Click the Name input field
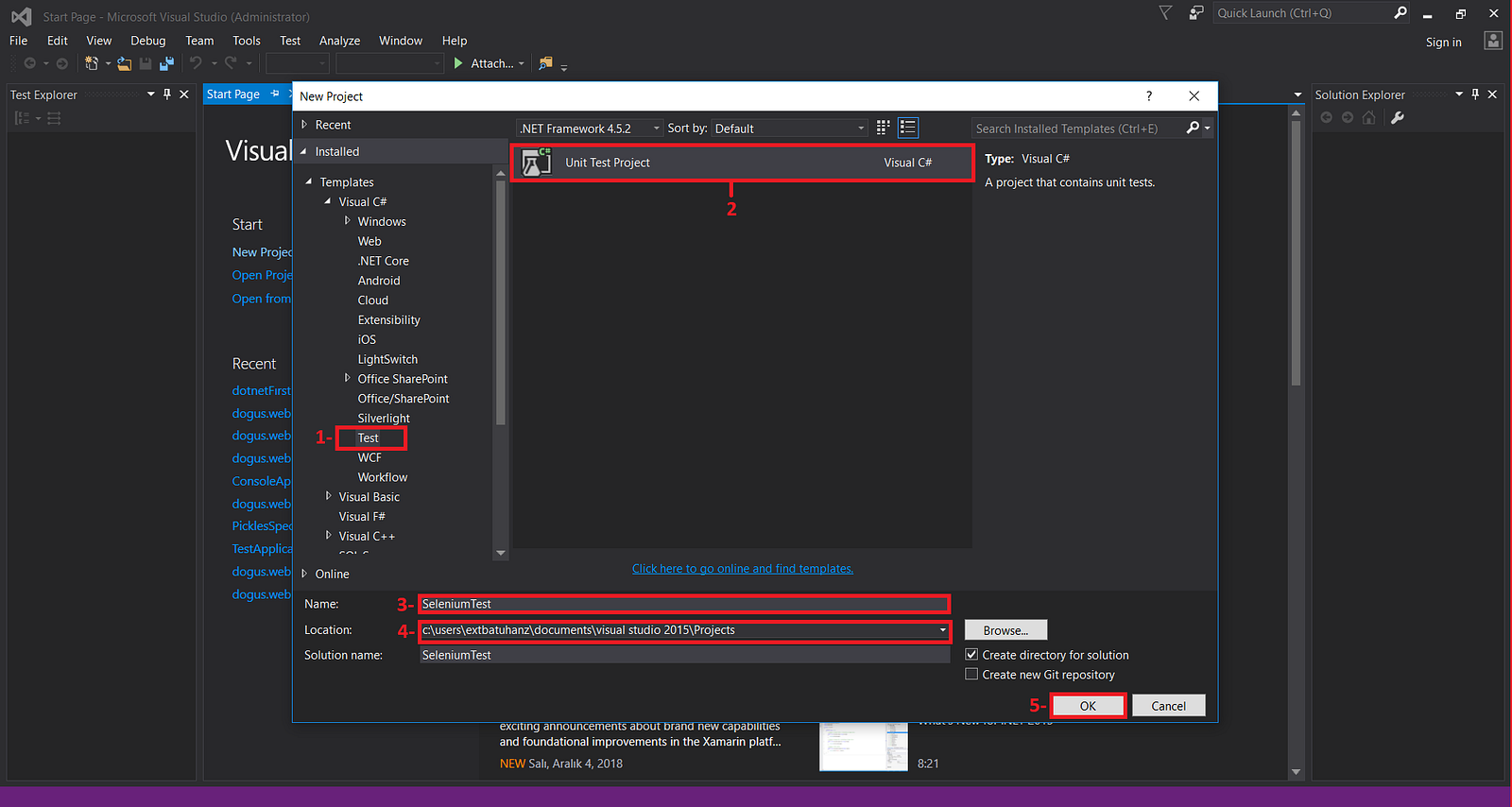 685,604
